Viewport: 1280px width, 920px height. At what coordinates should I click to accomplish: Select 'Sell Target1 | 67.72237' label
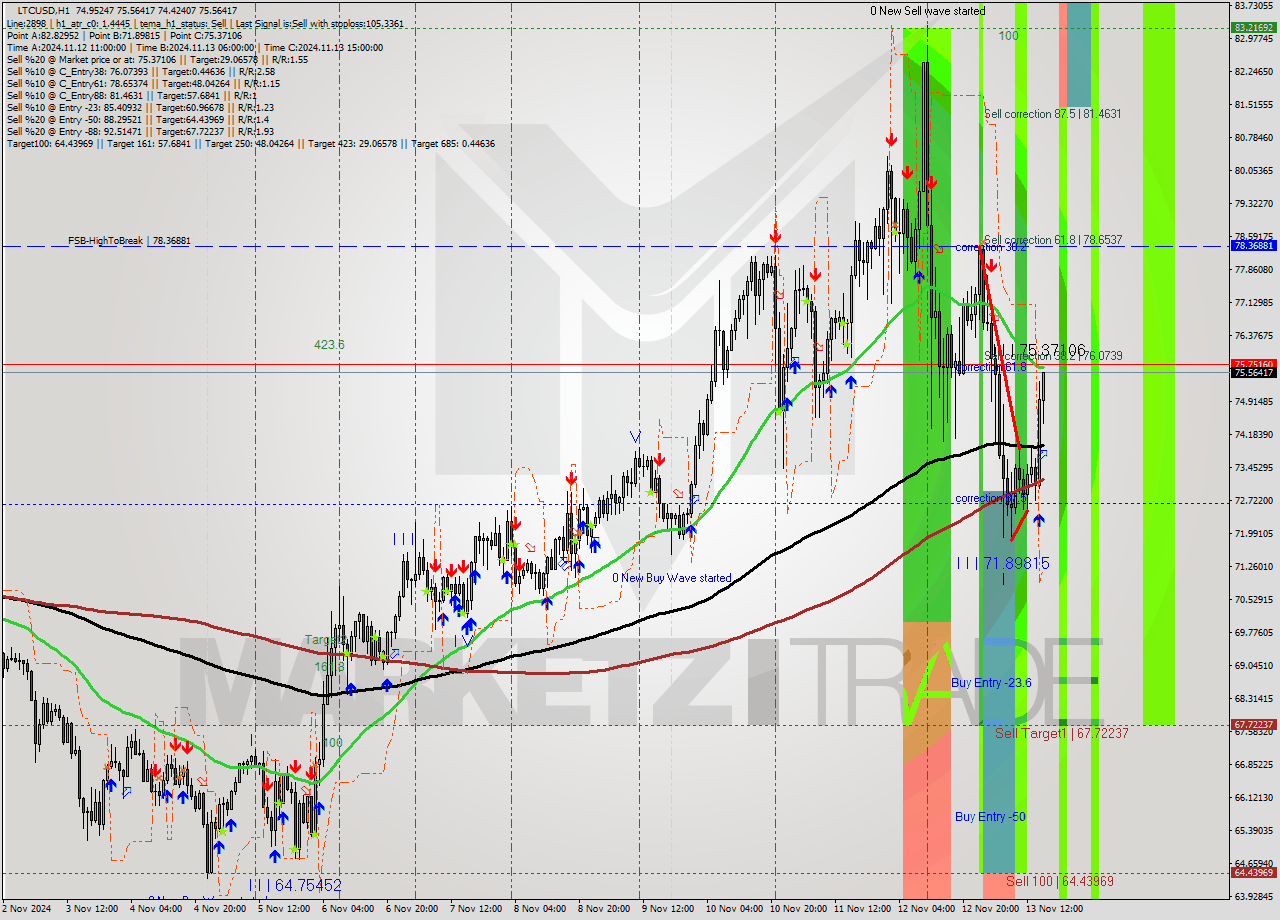pyautogui.click(x=1062, y=733)
